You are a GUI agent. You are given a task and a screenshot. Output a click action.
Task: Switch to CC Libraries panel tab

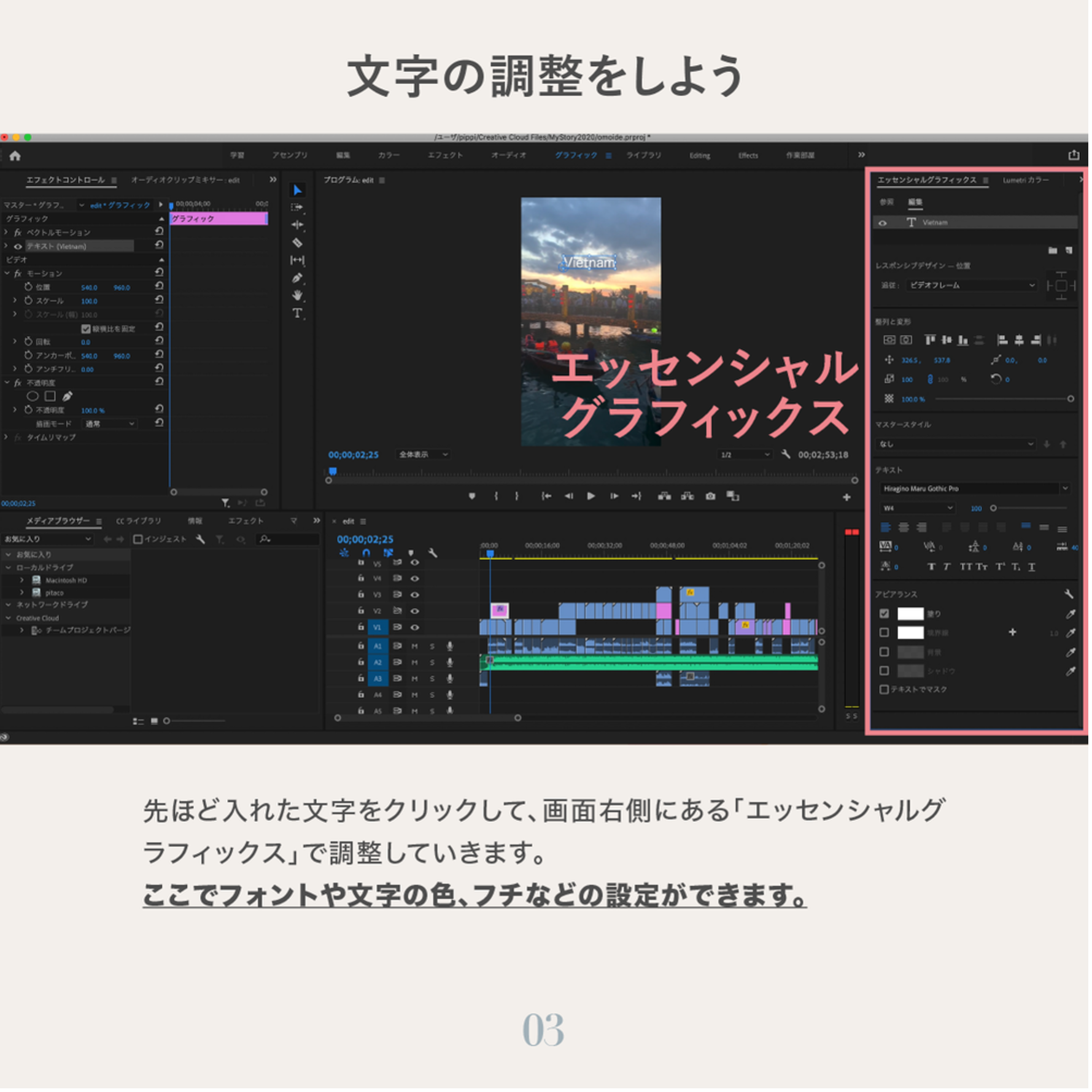click(139, 522)
